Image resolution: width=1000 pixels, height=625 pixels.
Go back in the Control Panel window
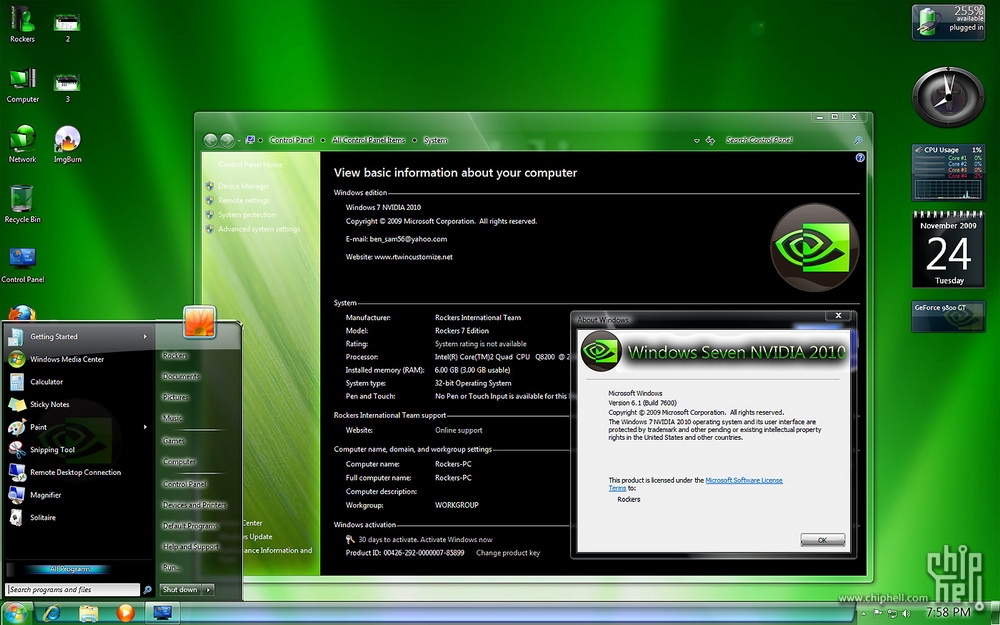210,140
